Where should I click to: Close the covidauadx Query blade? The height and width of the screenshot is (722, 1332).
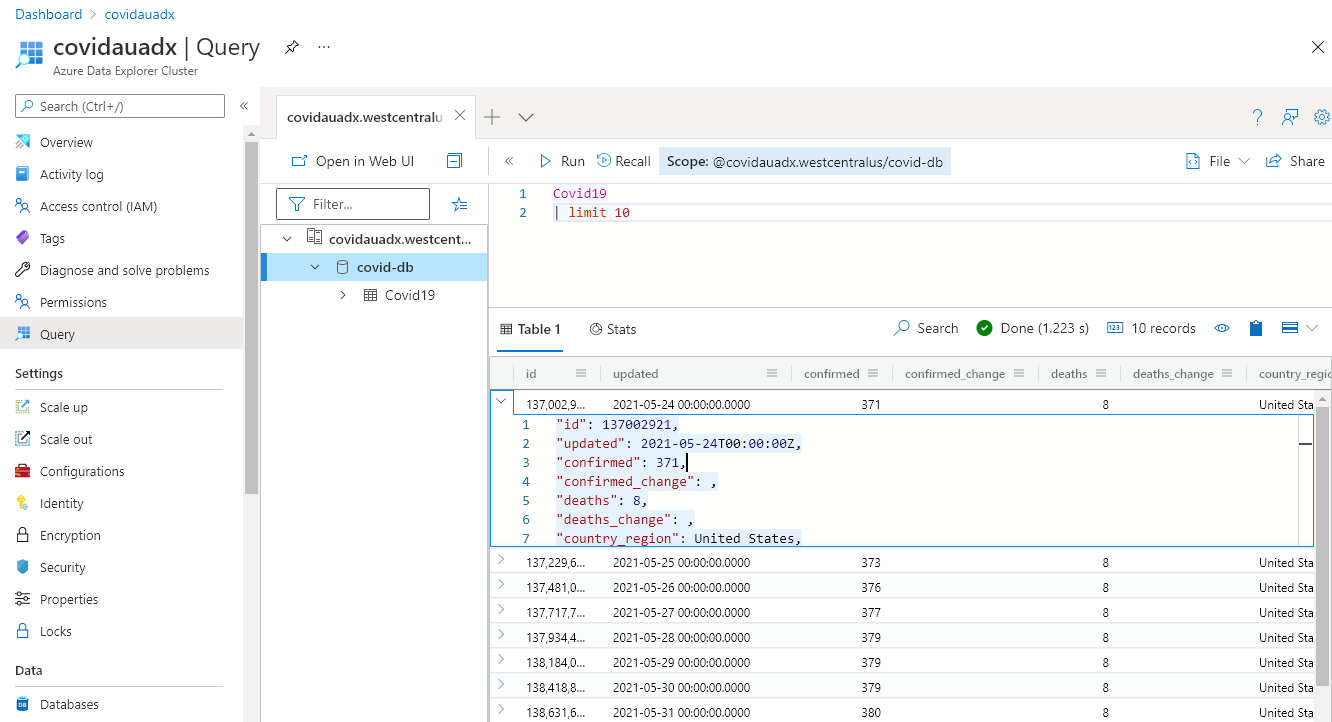point(1317,47)
